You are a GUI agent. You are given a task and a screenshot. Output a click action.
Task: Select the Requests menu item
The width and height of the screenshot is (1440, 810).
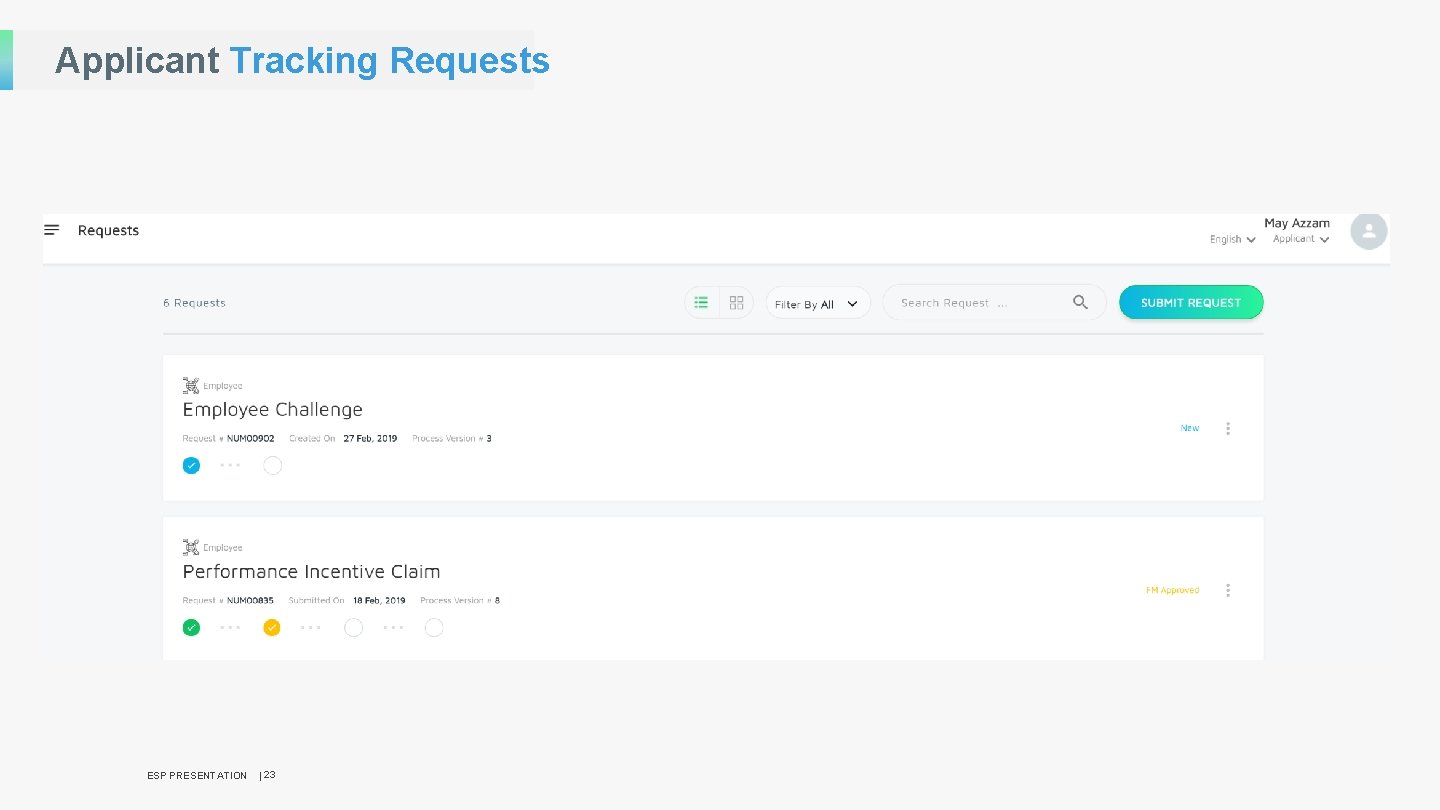tap(108, 230)
